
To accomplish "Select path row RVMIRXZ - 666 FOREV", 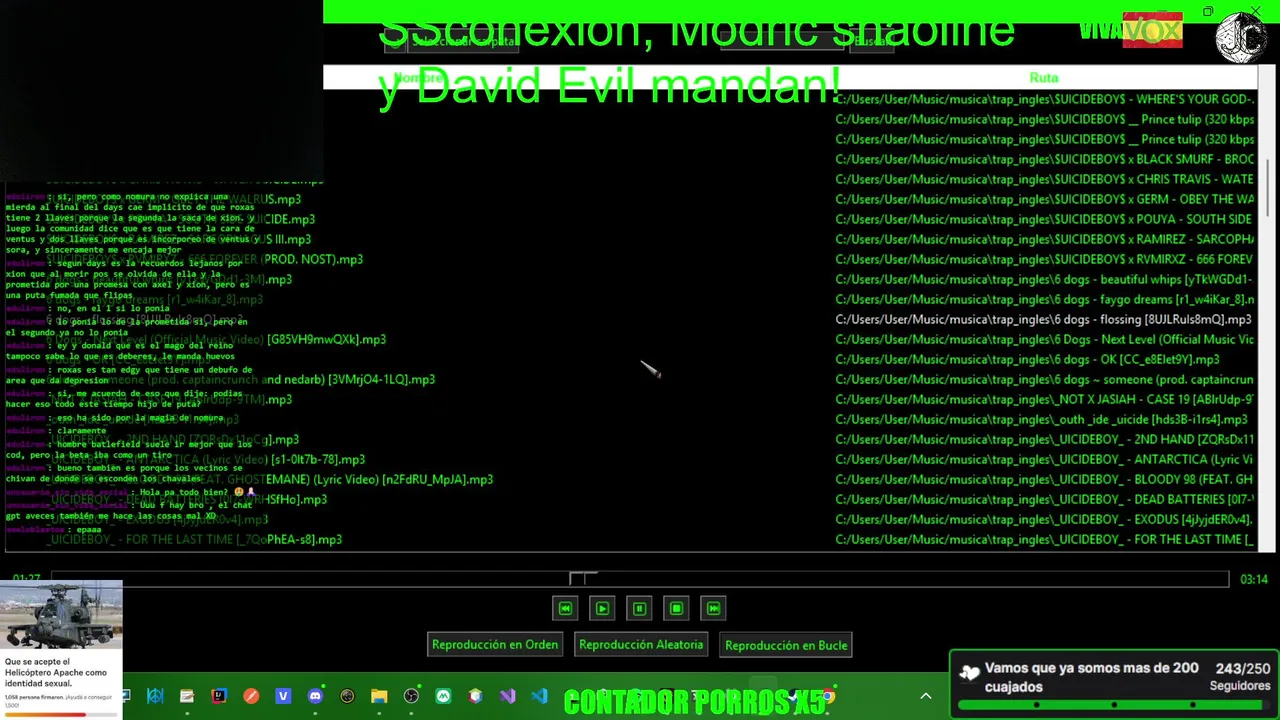I will [1045, 259].
